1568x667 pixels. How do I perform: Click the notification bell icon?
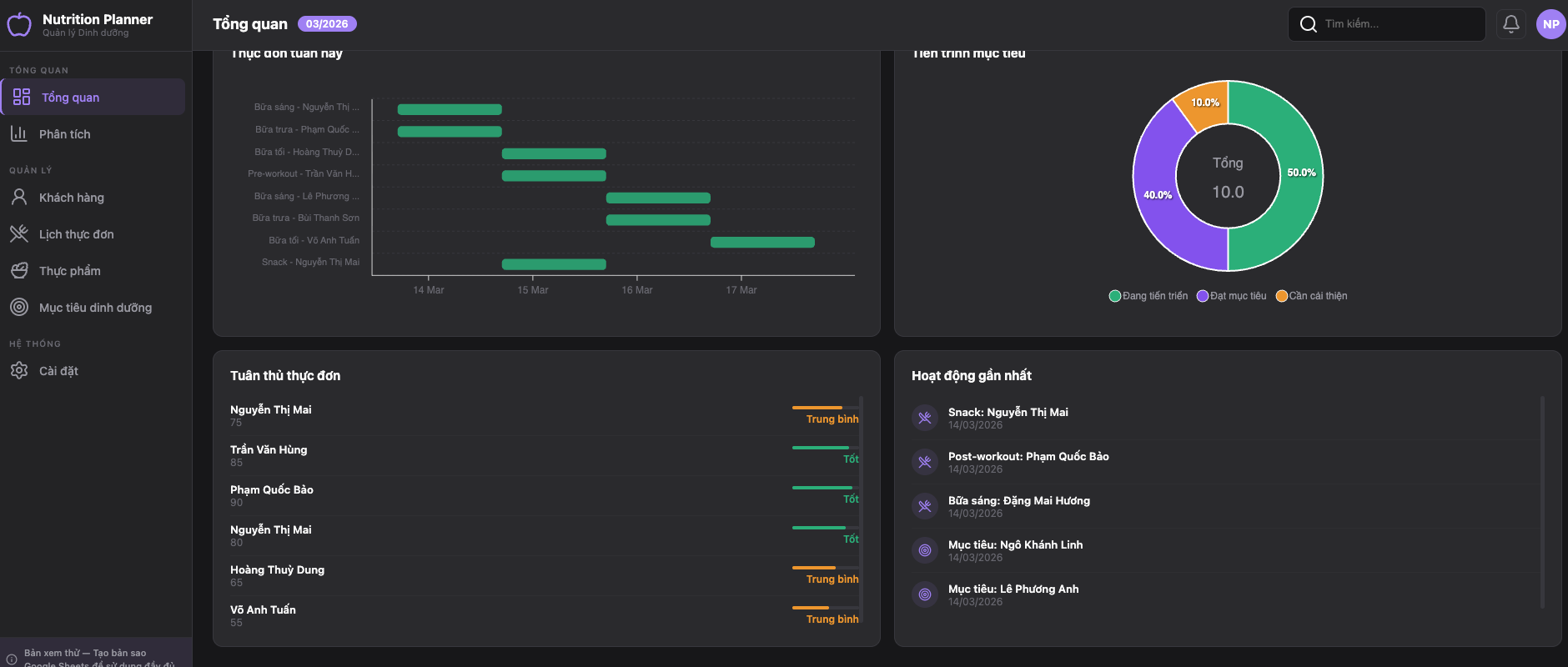1510,24
